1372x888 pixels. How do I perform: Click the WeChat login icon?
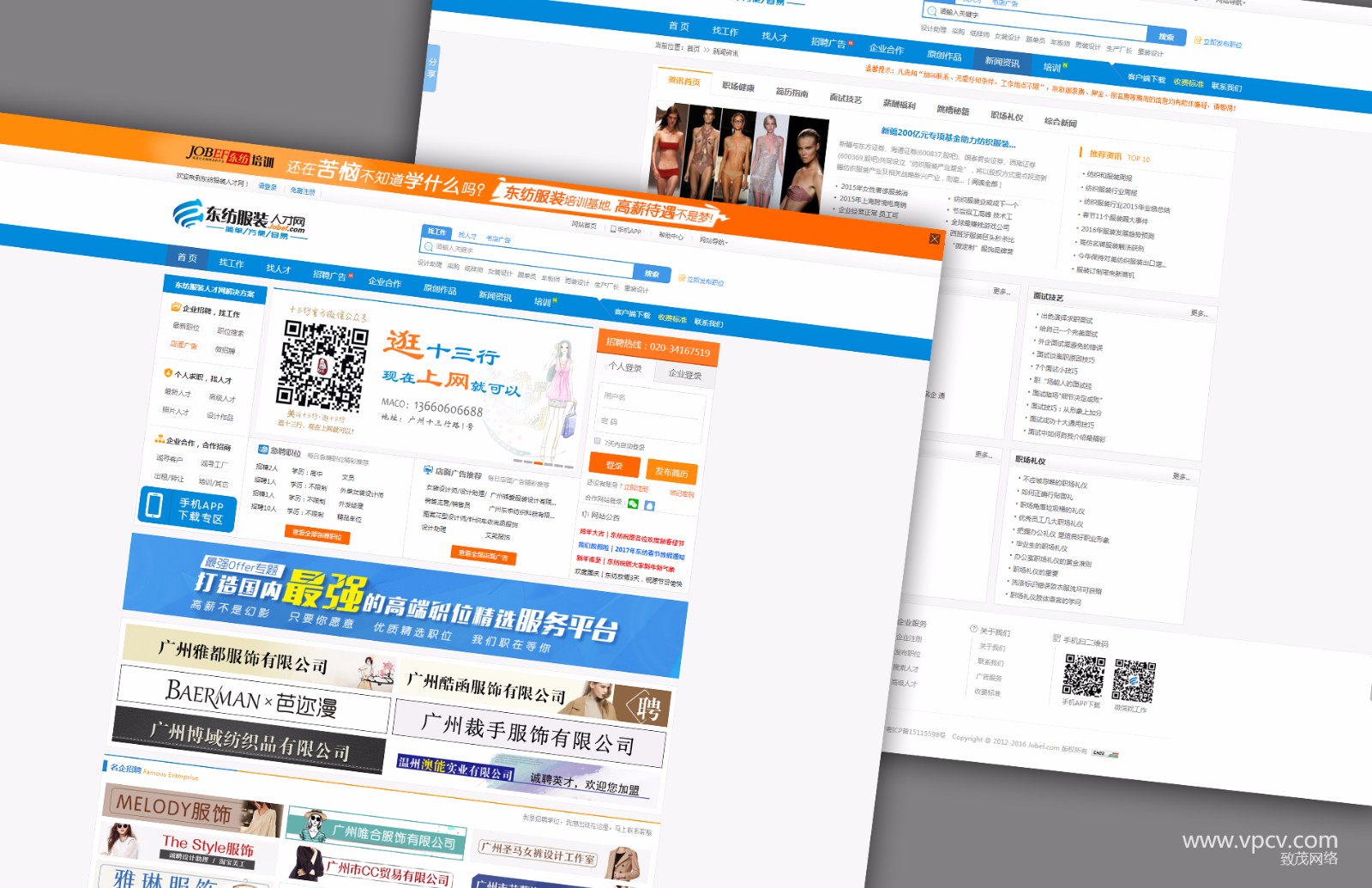pyautogui.click(x=633, y=504)
